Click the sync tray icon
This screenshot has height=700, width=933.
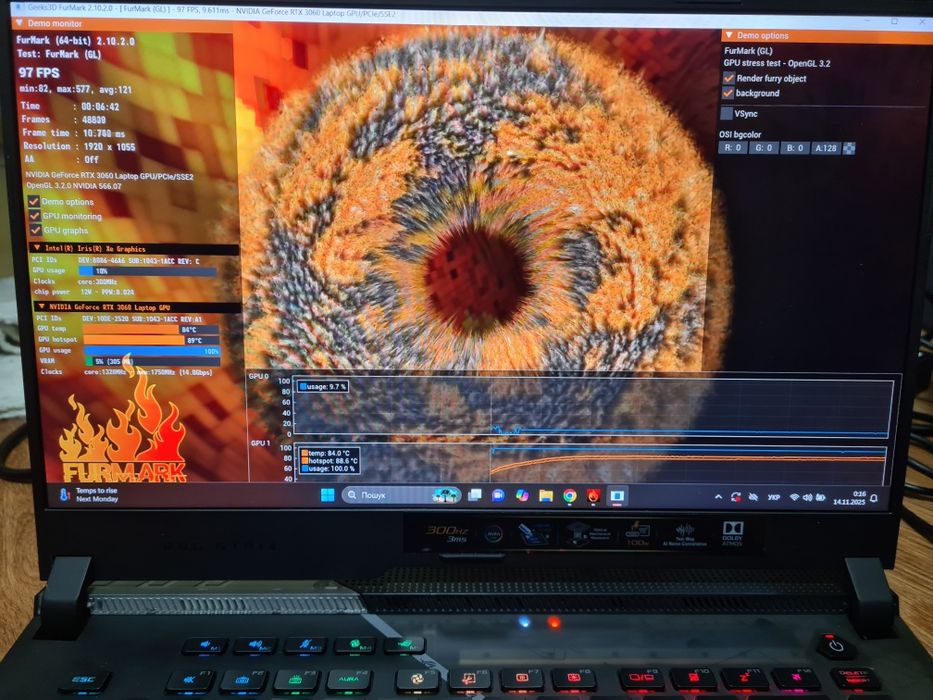[736, 496]
